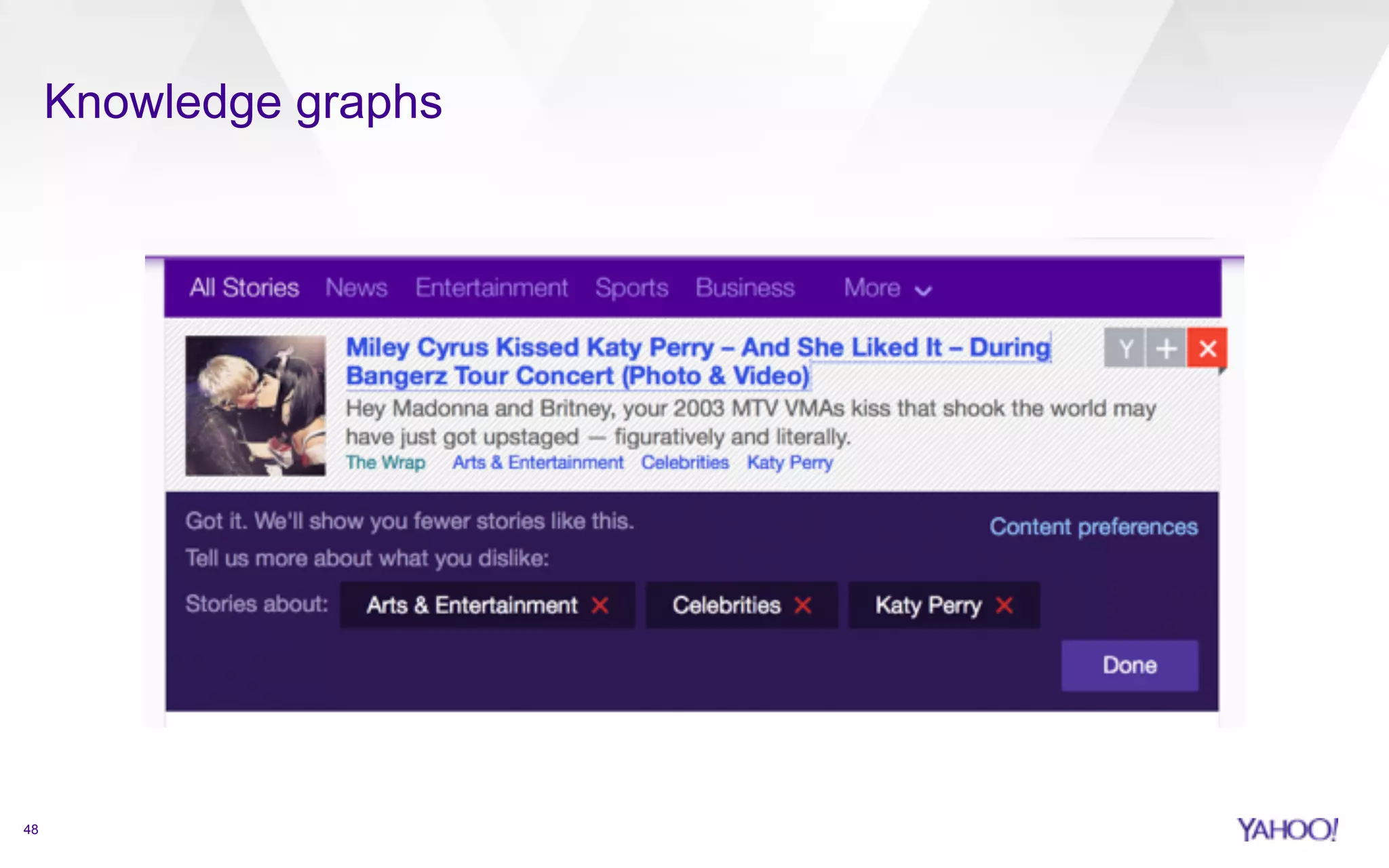Select the Arts & Entertainment dislike chip
Screen dimensions: 1389x868
pyautogui.click(x=488, y=605)
